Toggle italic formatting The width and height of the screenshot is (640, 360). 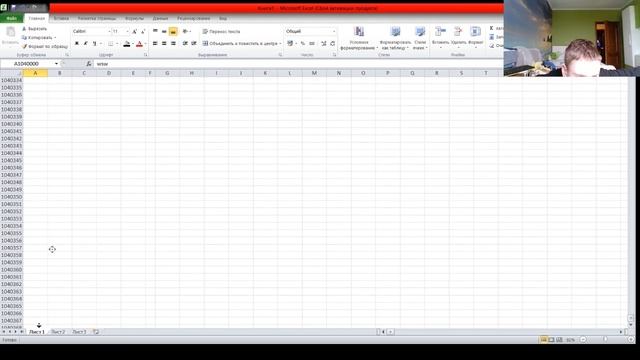[x=85, y=44]
